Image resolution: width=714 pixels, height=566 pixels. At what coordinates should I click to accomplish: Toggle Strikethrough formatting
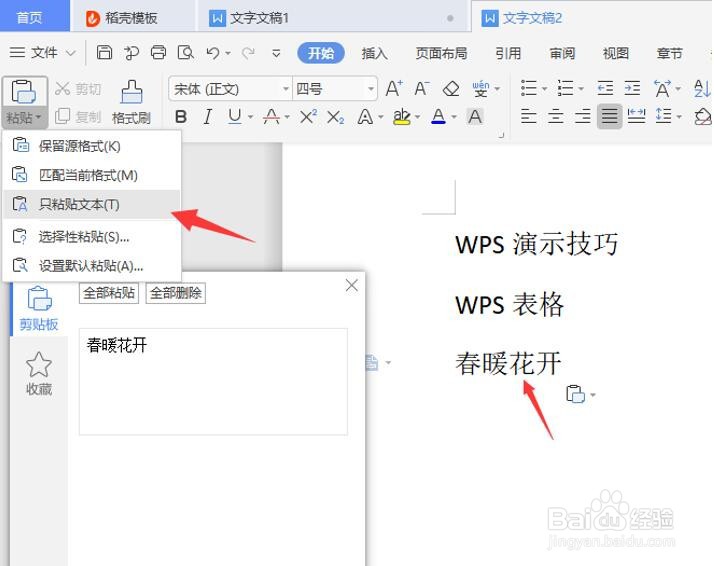tap(271, 117)
